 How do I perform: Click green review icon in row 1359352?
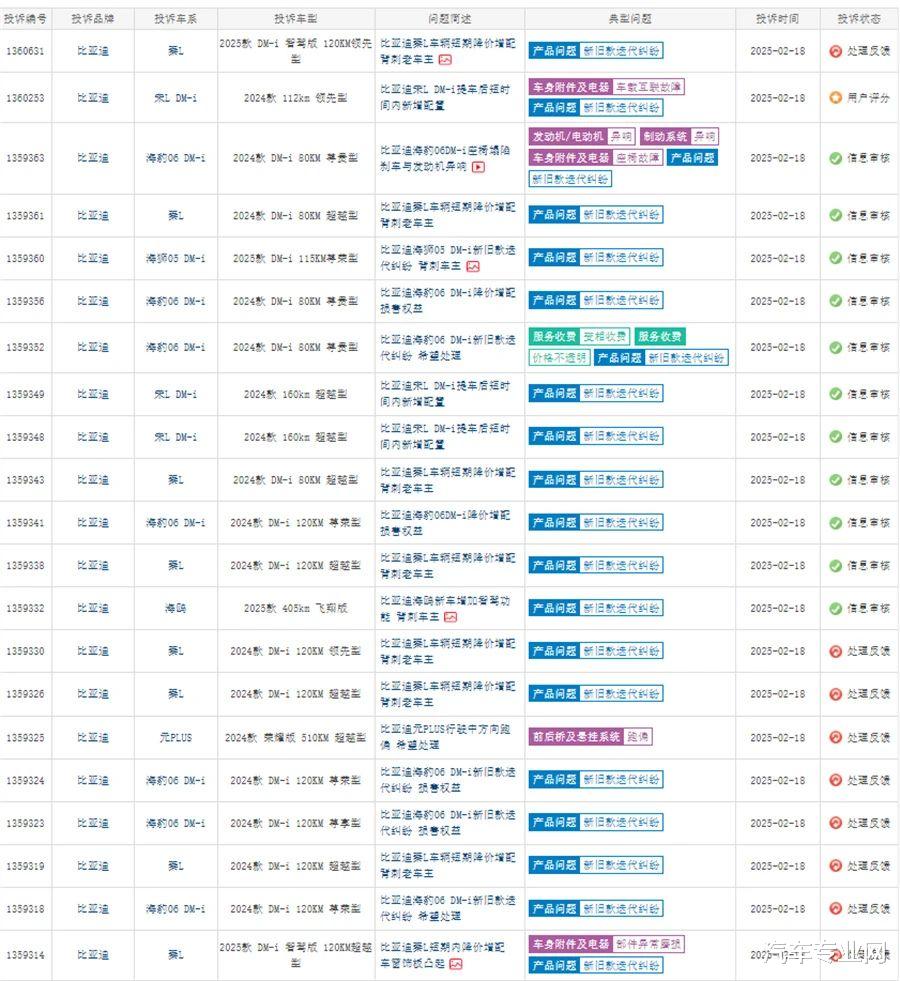(835, 347)
